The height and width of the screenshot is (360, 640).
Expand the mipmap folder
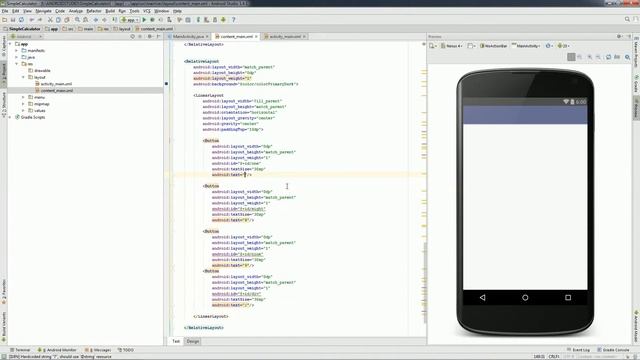point(23,104)
